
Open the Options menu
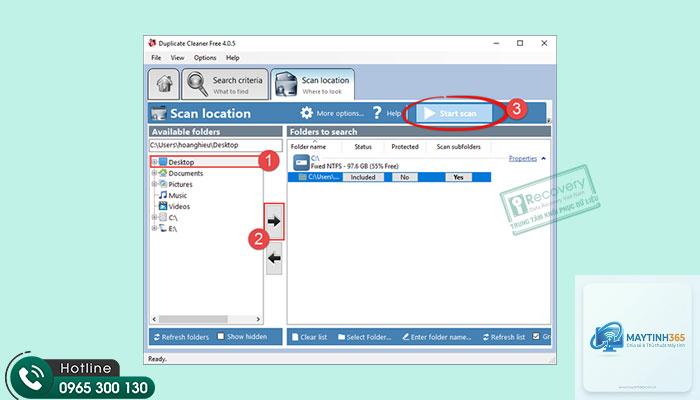(205, 58)
